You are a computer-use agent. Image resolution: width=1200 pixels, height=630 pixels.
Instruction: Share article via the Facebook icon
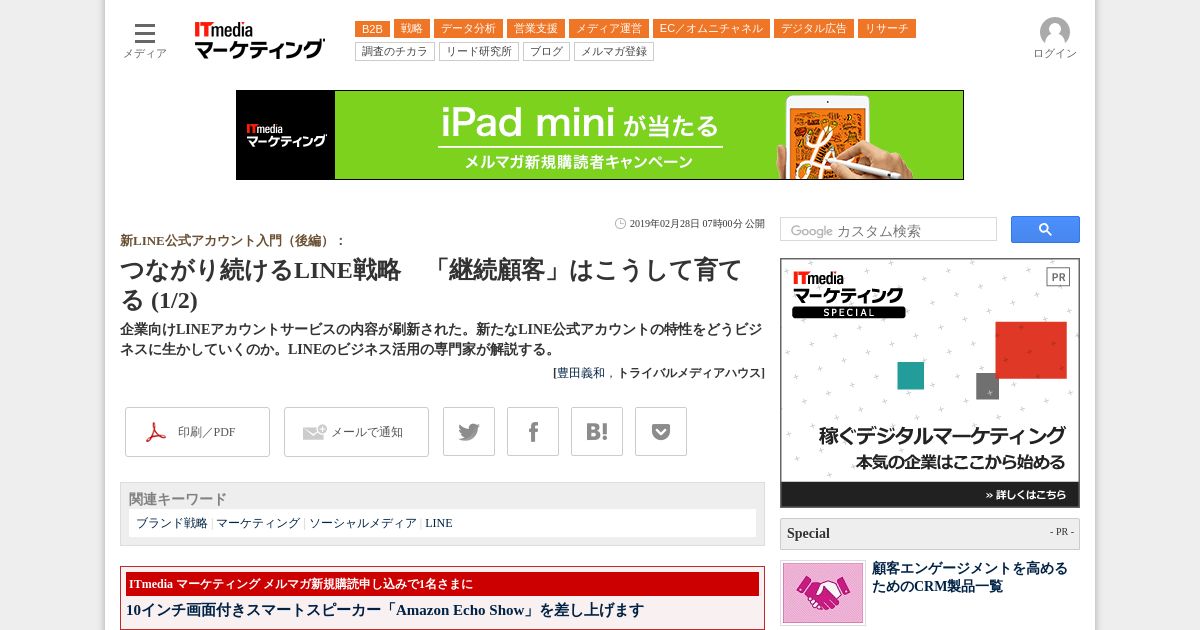pyautogui.click(x=533, y=432)
